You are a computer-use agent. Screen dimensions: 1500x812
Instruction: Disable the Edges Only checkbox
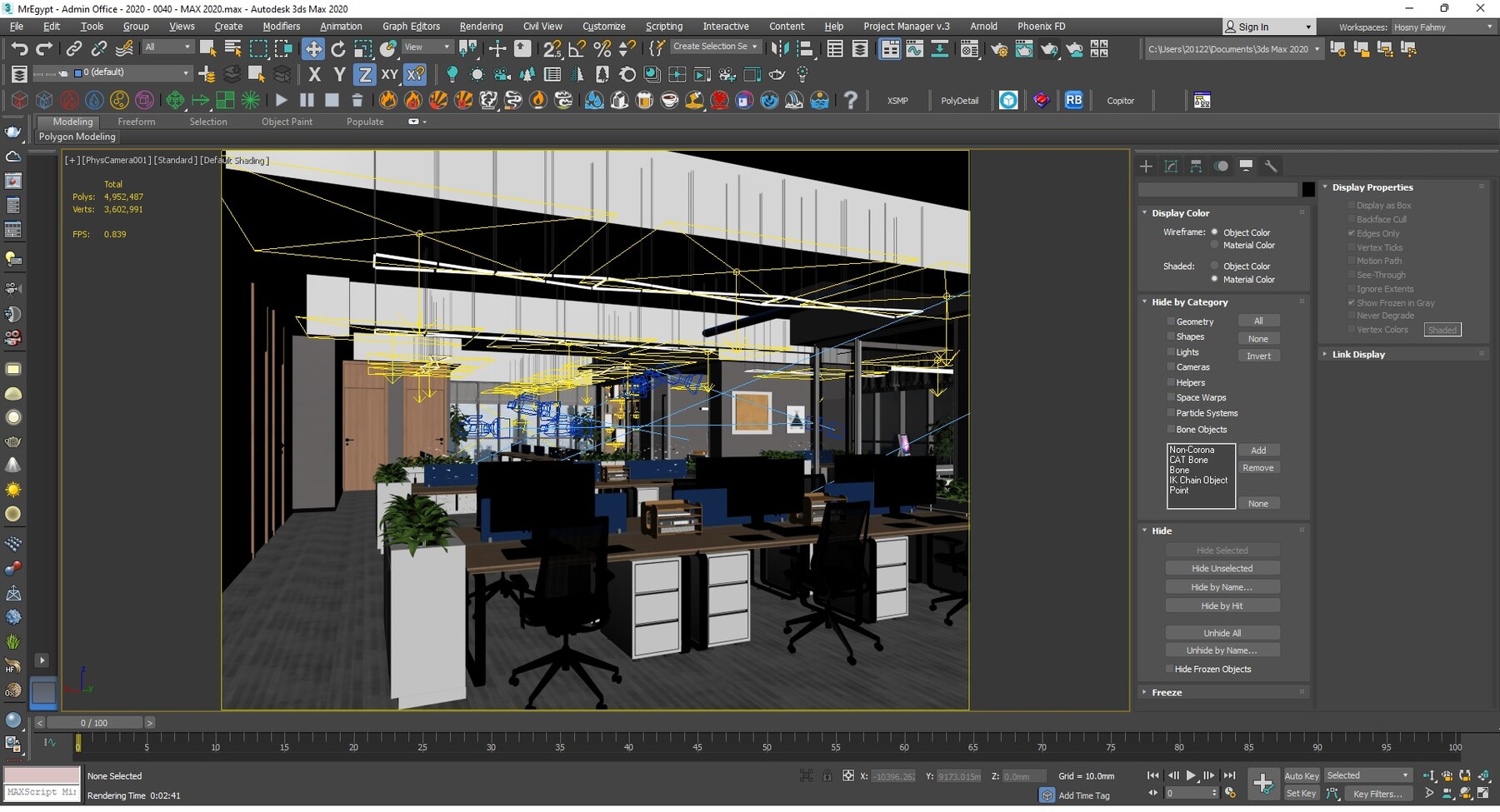(1352, 233)
